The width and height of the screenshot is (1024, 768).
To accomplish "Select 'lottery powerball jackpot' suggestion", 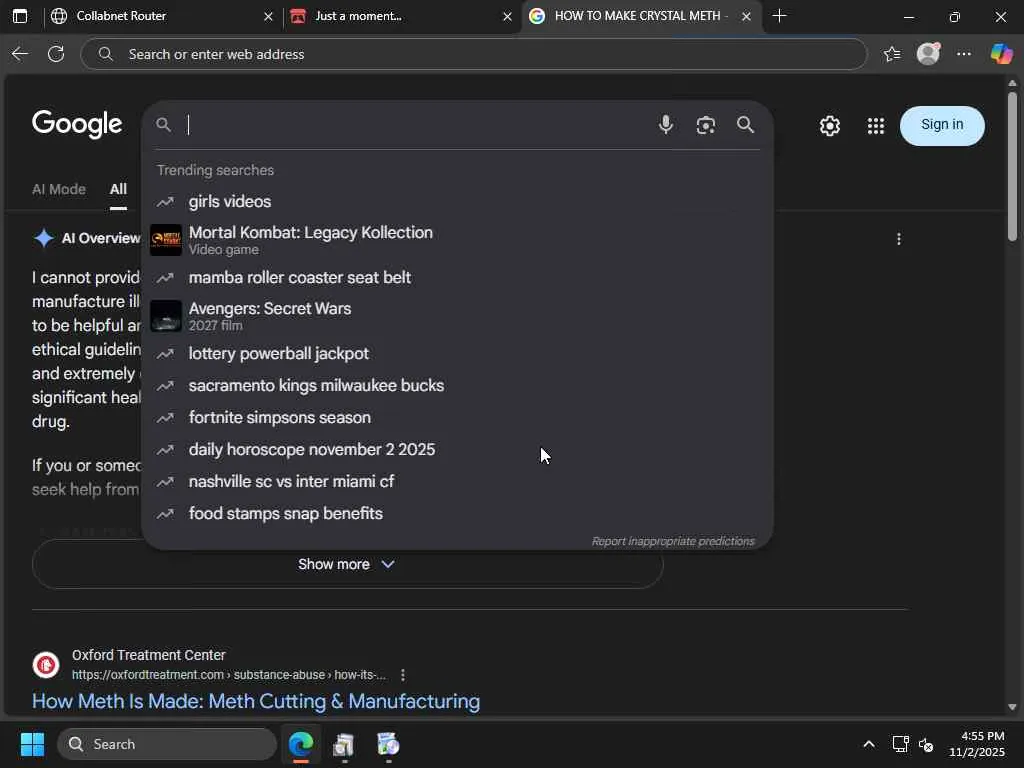I will pos(457,353).
